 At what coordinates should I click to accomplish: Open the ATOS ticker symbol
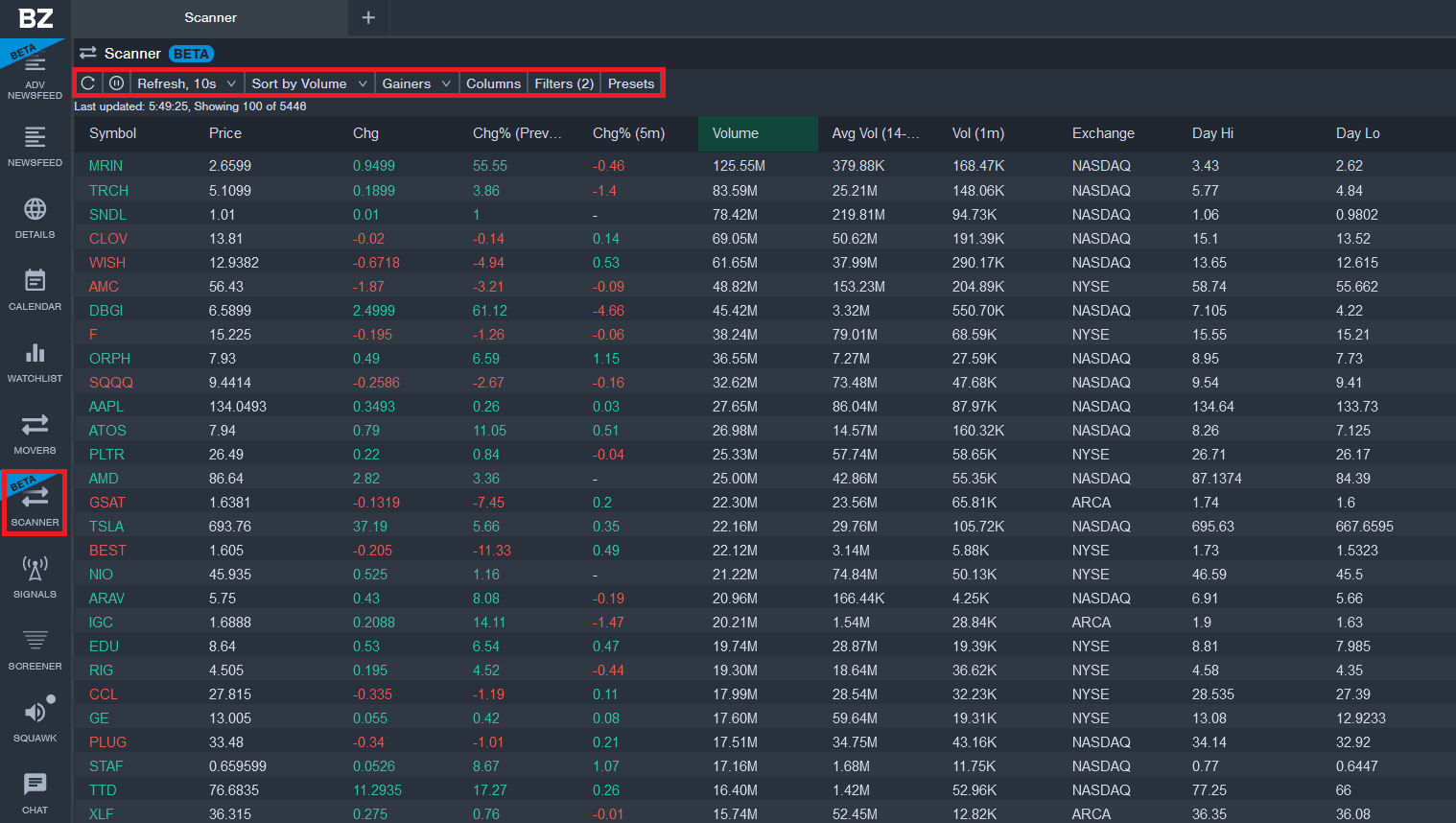pyautogui.click(x=107, y=431)
